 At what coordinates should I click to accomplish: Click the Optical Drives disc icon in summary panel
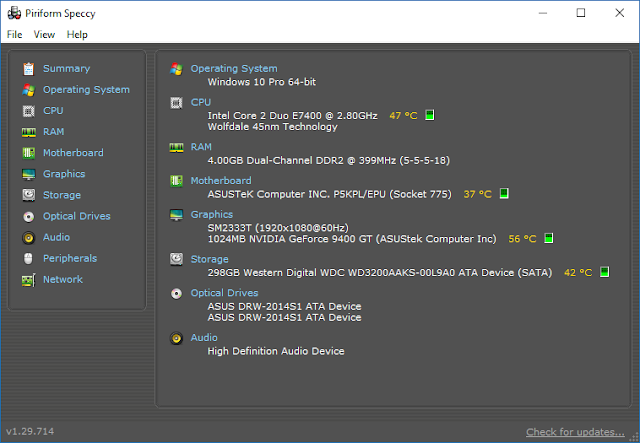click(x=176, y=294)
